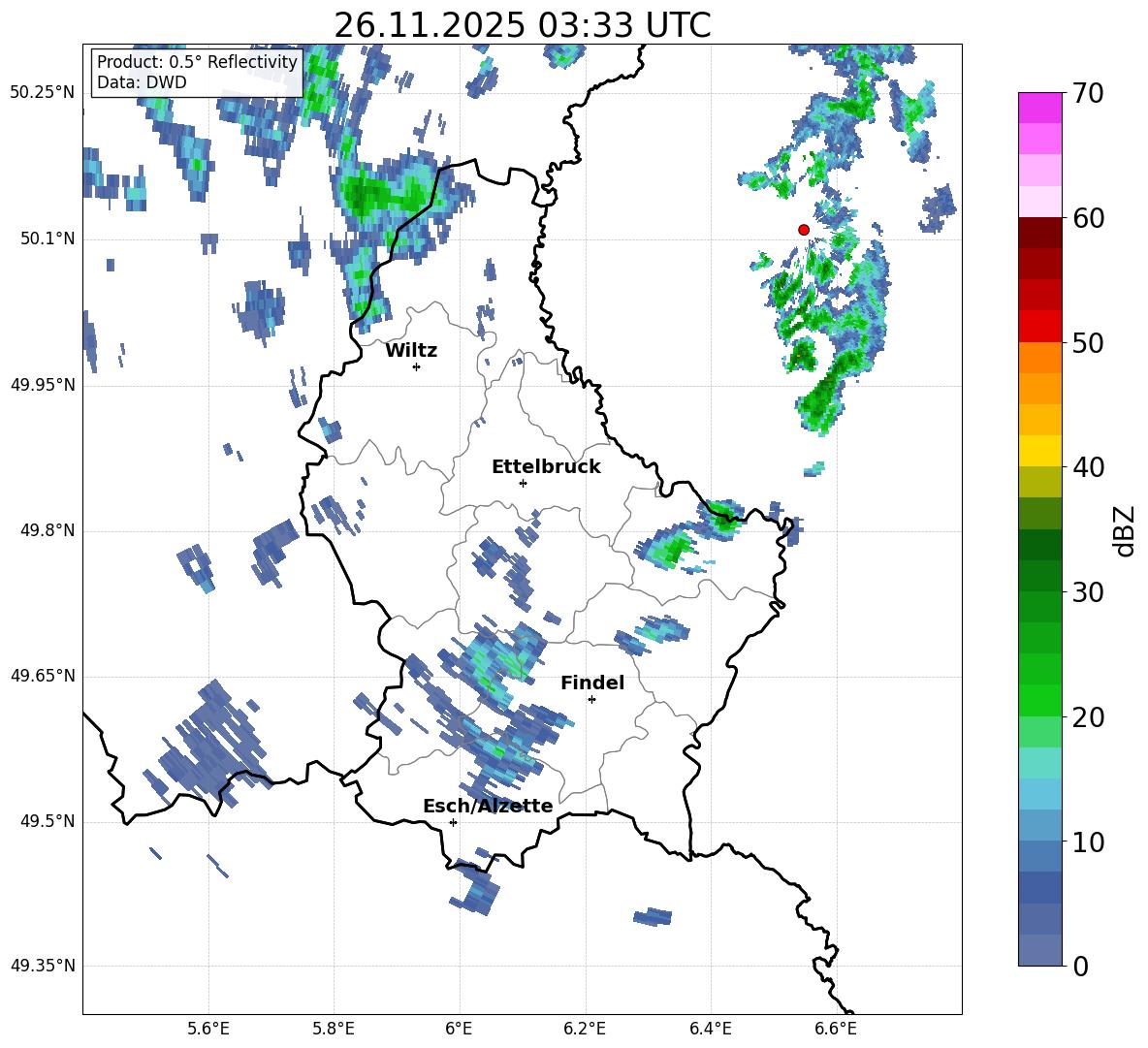Image resolution: width=1148 pixels, height=1048 pixels.
Task: Click the 5.8°E longitude label
Action: [x=334, y=1029]
